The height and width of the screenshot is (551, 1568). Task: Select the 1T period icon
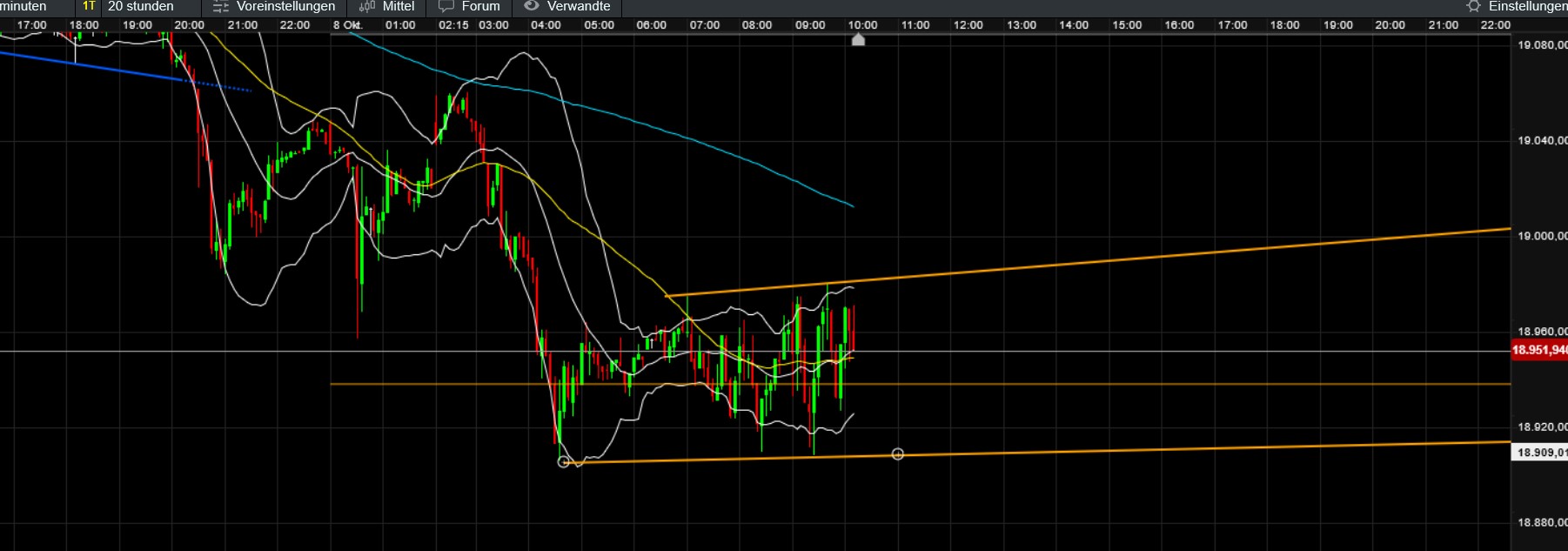tap(89, 6)
